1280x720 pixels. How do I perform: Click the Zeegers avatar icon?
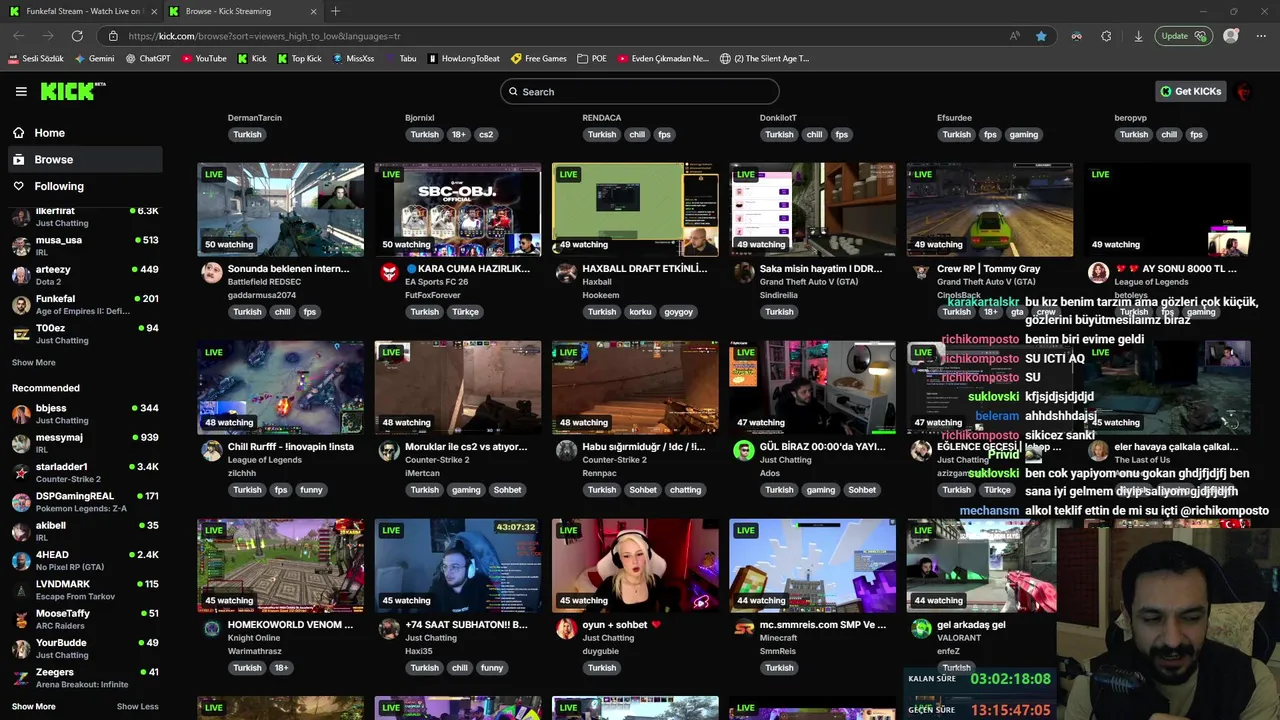(21, 677)
